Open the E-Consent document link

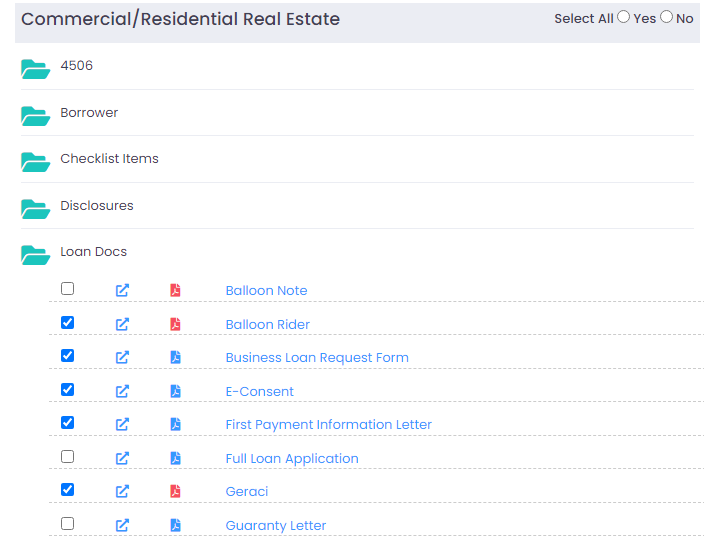(260, 391)
